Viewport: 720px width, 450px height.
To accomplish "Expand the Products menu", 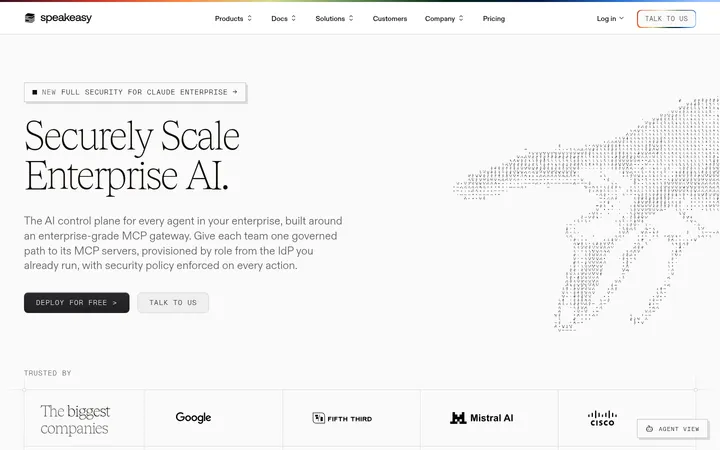I will [233, 19].
